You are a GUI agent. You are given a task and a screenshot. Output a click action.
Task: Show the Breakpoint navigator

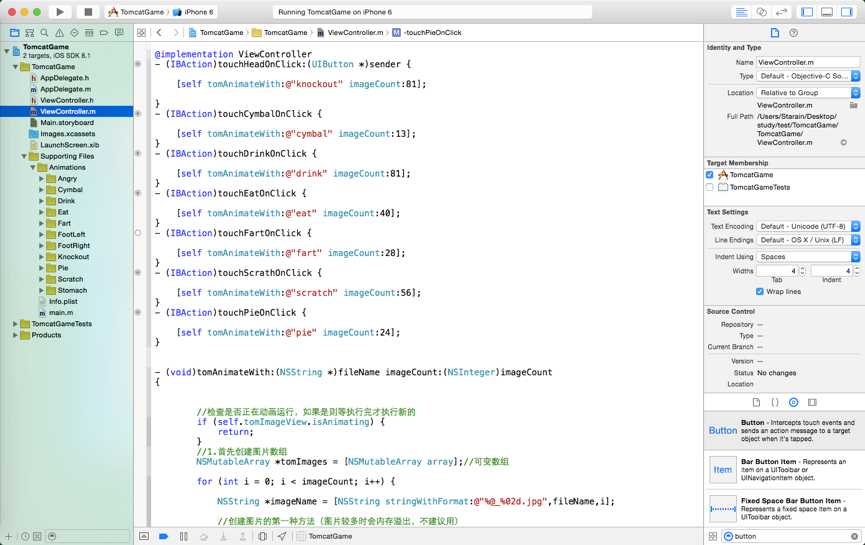point(104,33)
